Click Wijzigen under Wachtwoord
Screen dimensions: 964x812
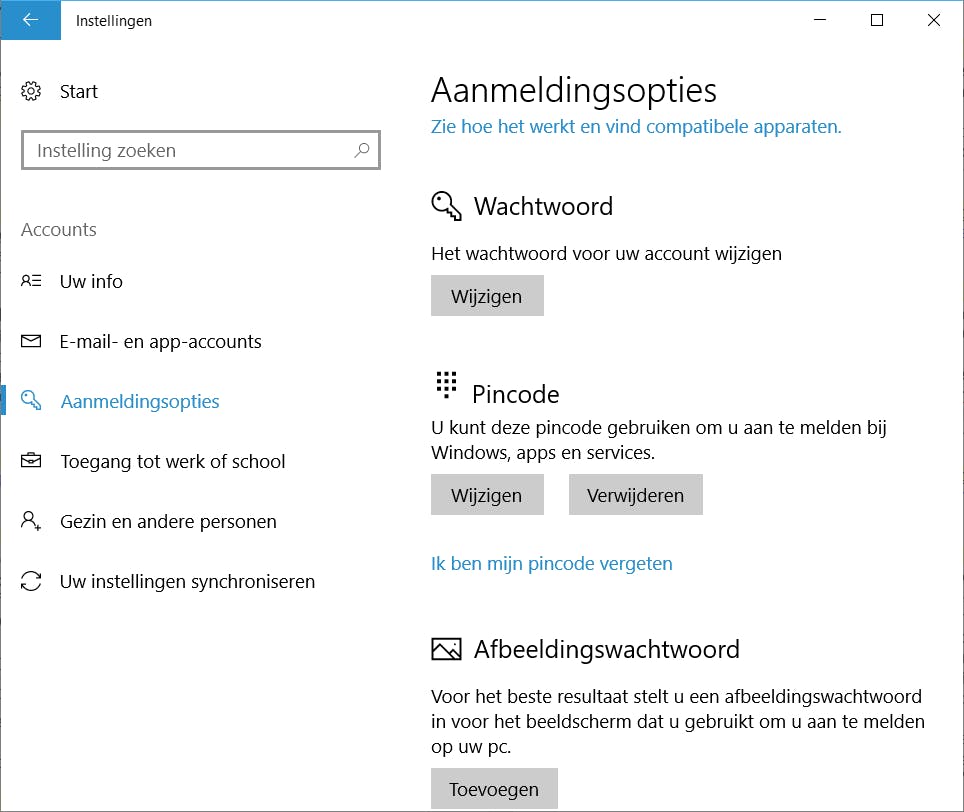(487, 296)
